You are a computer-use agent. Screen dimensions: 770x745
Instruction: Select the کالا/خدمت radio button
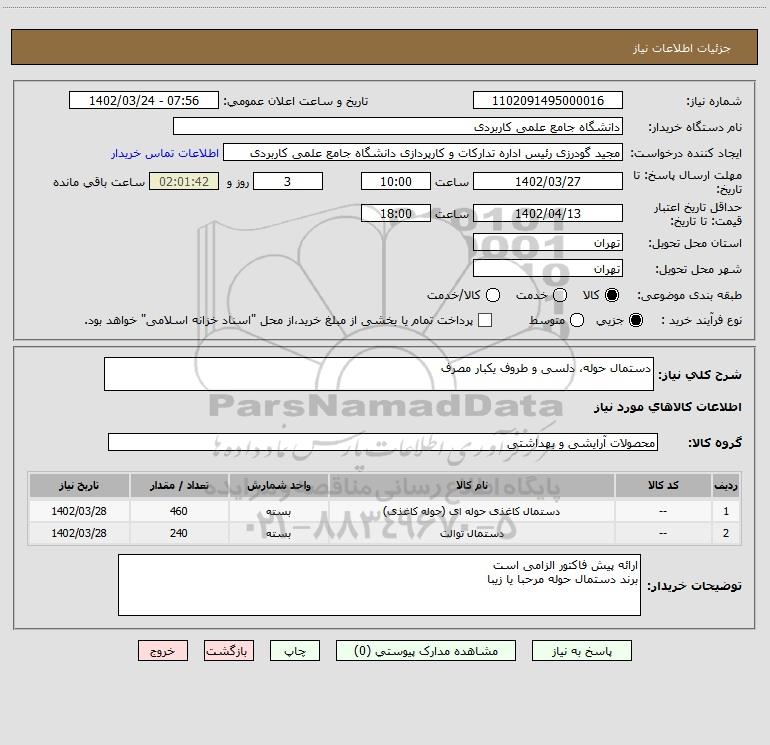[493, 295]
